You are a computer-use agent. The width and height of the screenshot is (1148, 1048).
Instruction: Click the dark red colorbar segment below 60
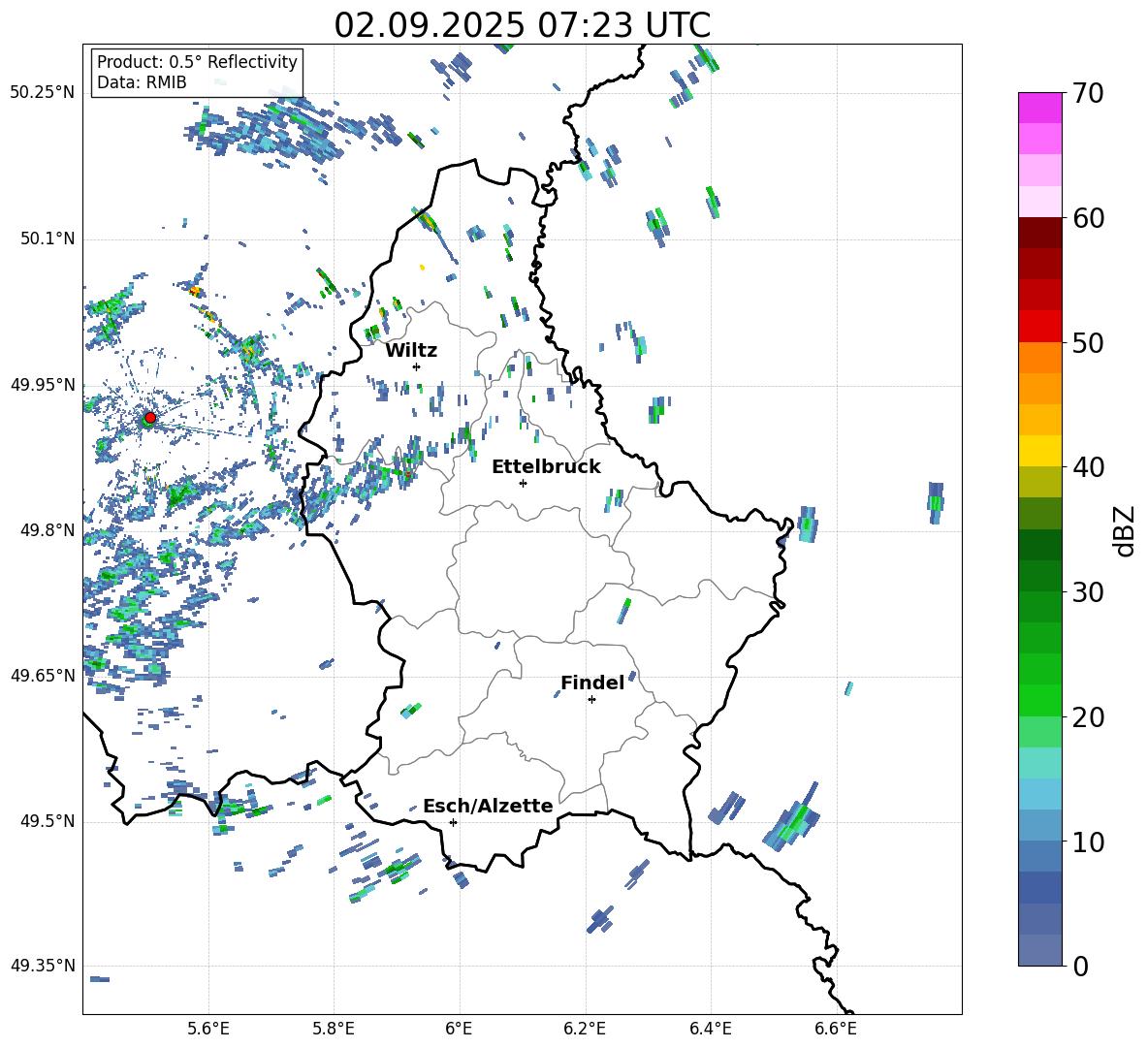(x=1039, y=233)
